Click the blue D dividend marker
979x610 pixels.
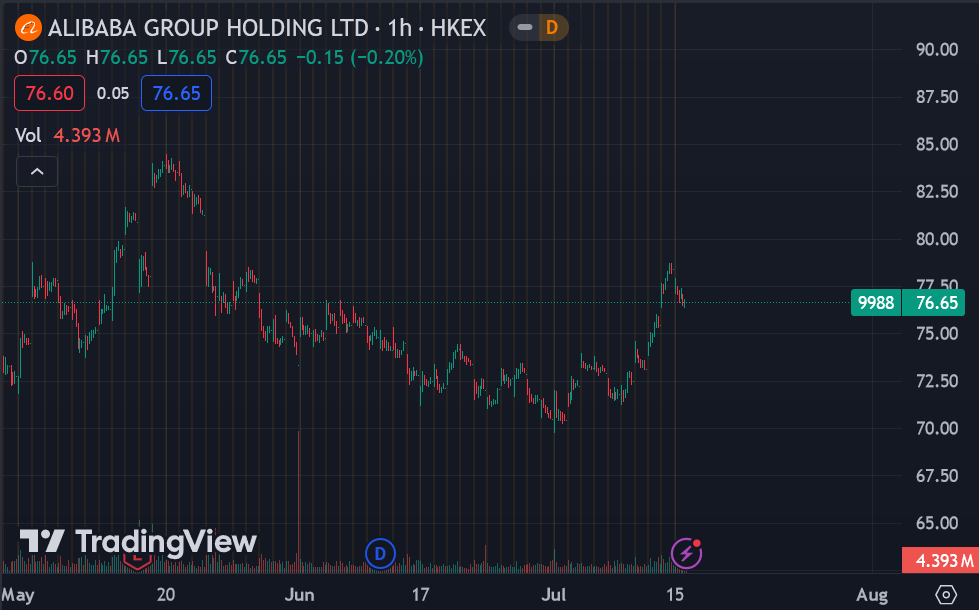pos(380,553)
